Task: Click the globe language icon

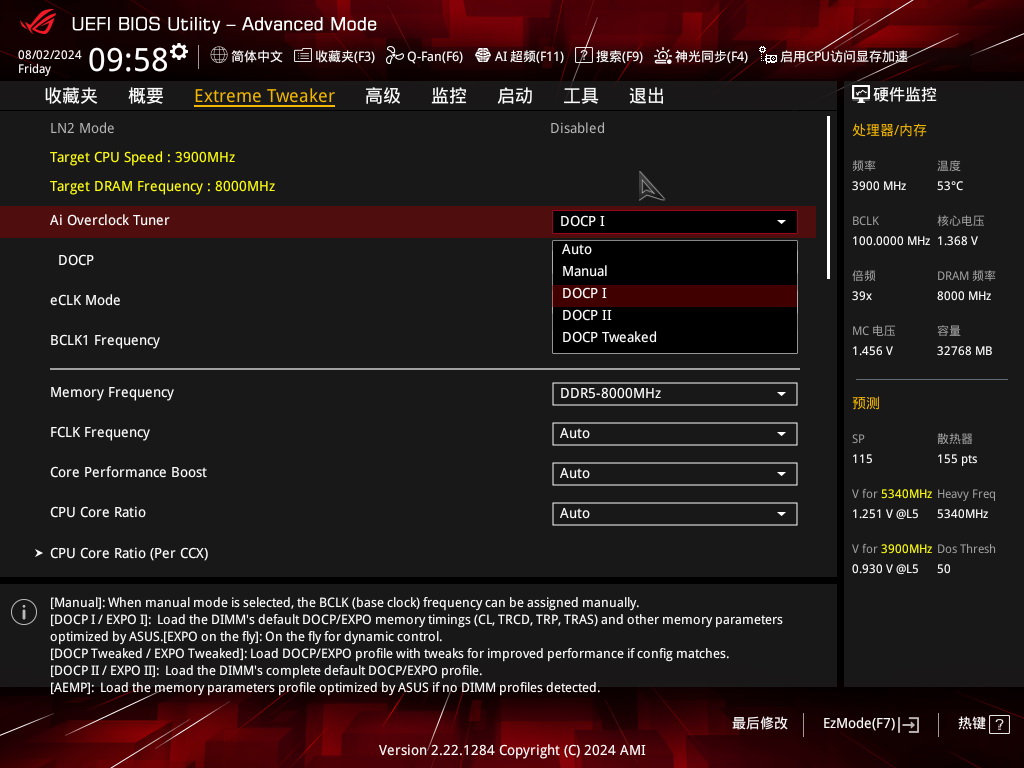Action: coord(219,56)
